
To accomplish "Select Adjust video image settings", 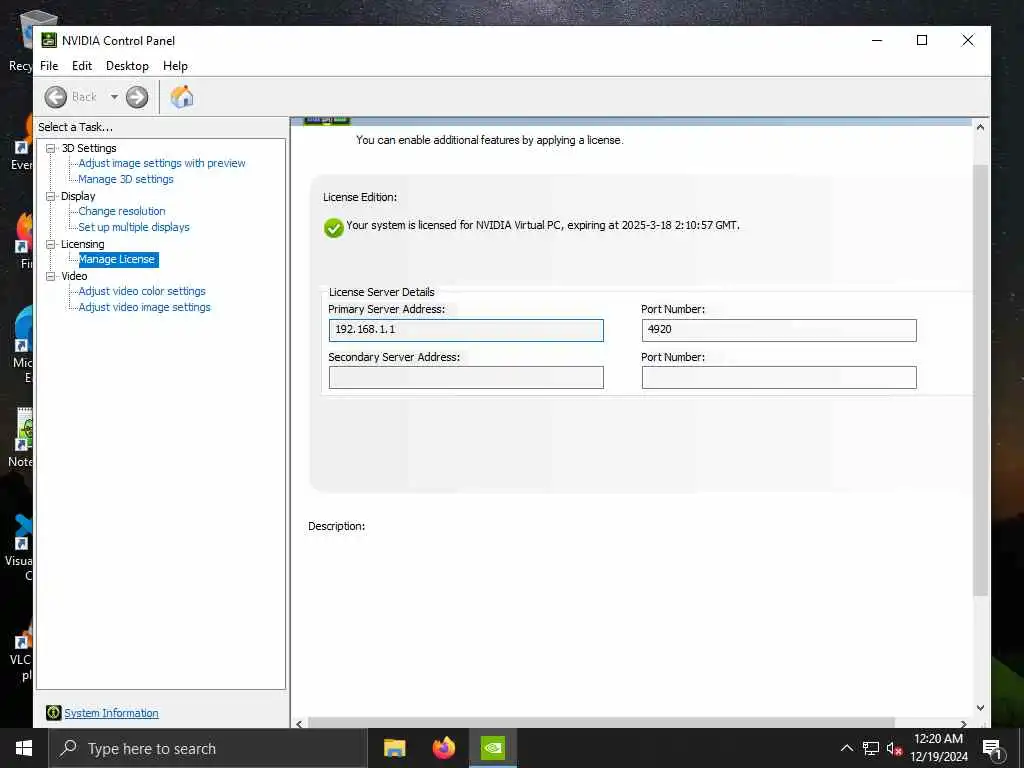I will pos(145,307).
